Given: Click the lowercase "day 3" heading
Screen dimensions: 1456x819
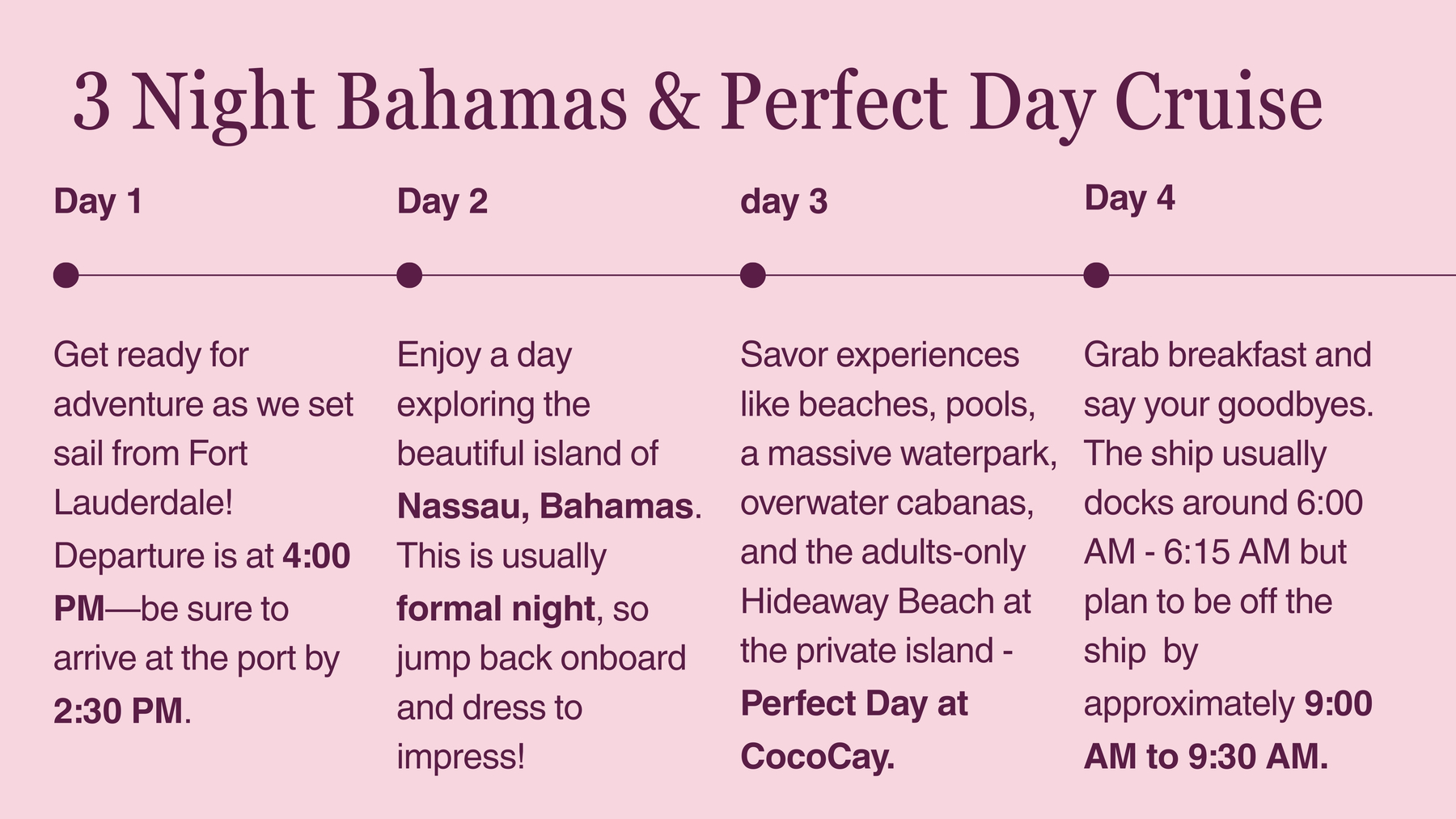Looking at the screenshot, I should 784,201.
